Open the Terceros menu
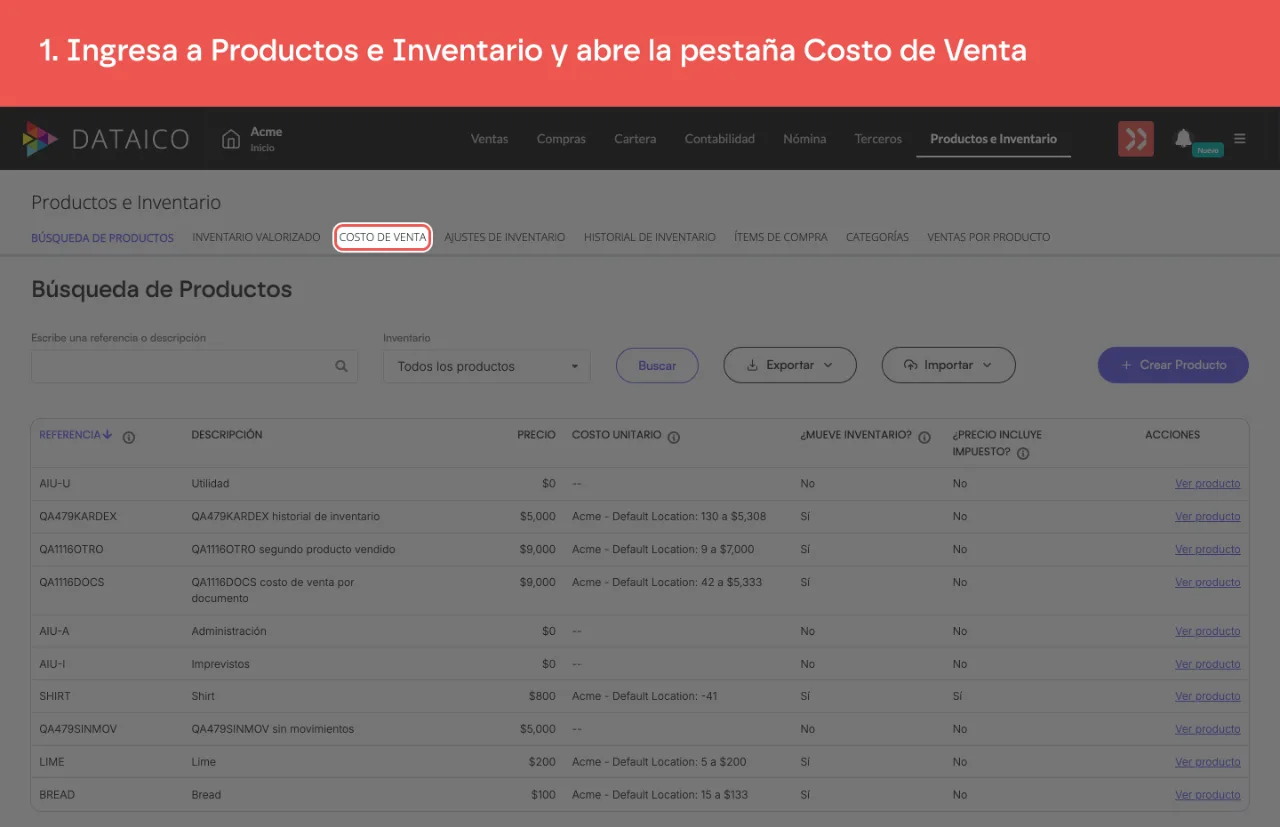 point(878,139)
